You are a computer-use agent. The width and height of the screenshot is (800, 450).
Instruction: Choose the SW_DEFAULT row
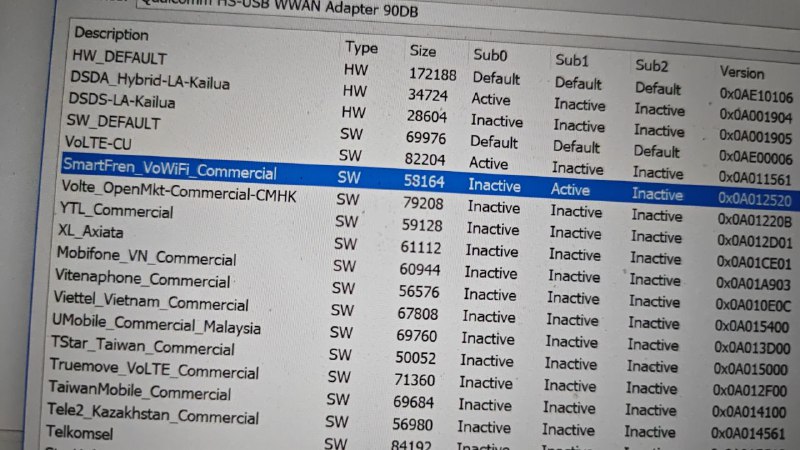tap(113, 122)
